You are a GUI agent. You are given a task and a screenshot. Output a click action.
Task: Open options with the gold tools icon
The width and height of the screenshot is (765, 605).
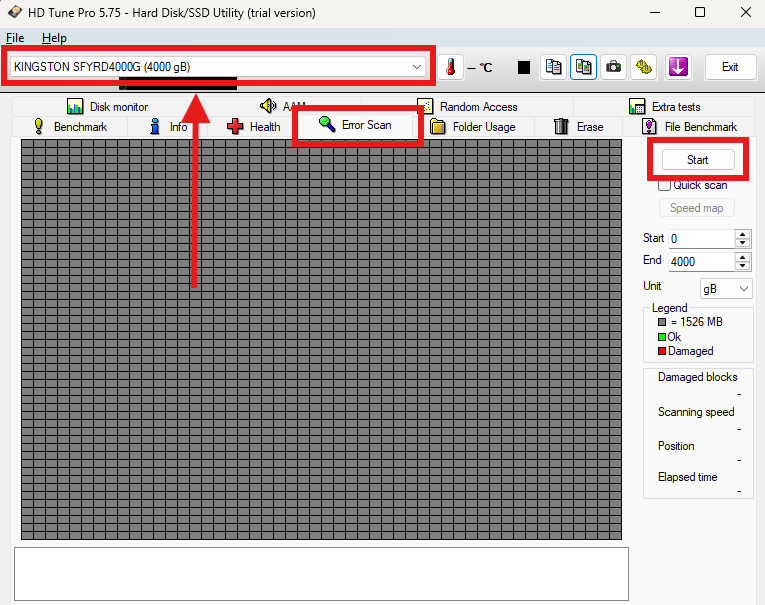click(644, 67)
